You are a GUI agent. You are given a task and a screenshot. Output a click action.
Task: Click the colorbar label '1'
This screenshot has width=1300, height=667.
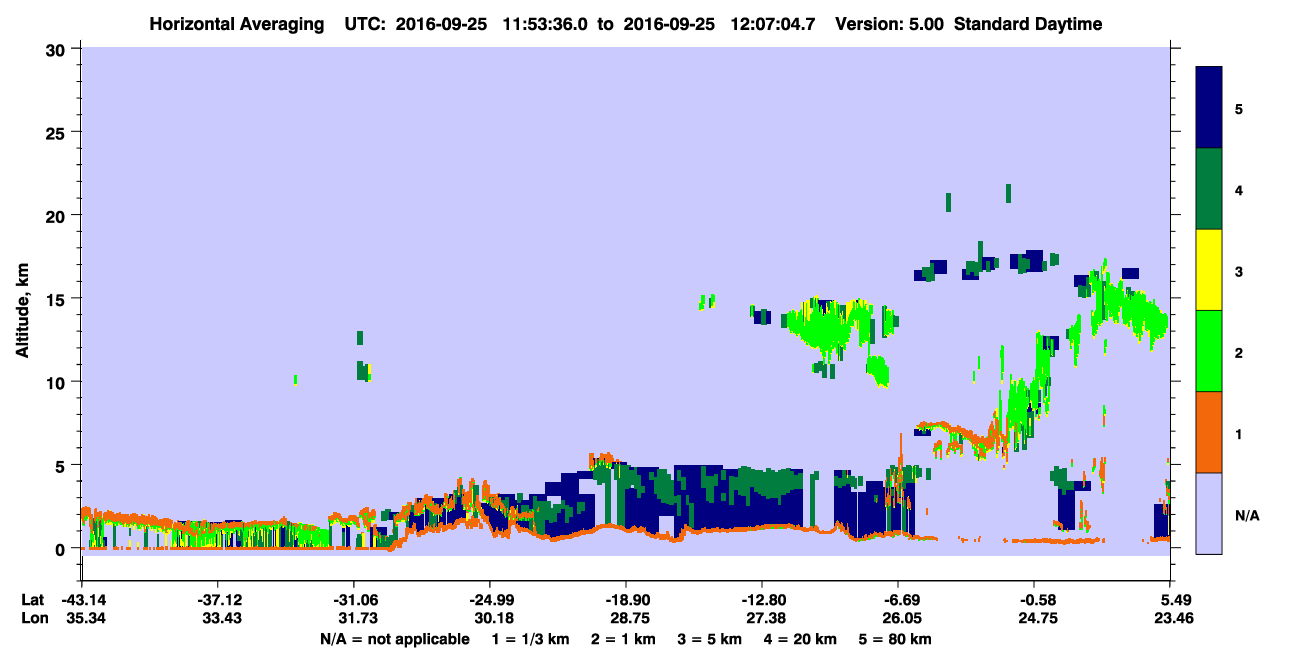click(1239, 433)
